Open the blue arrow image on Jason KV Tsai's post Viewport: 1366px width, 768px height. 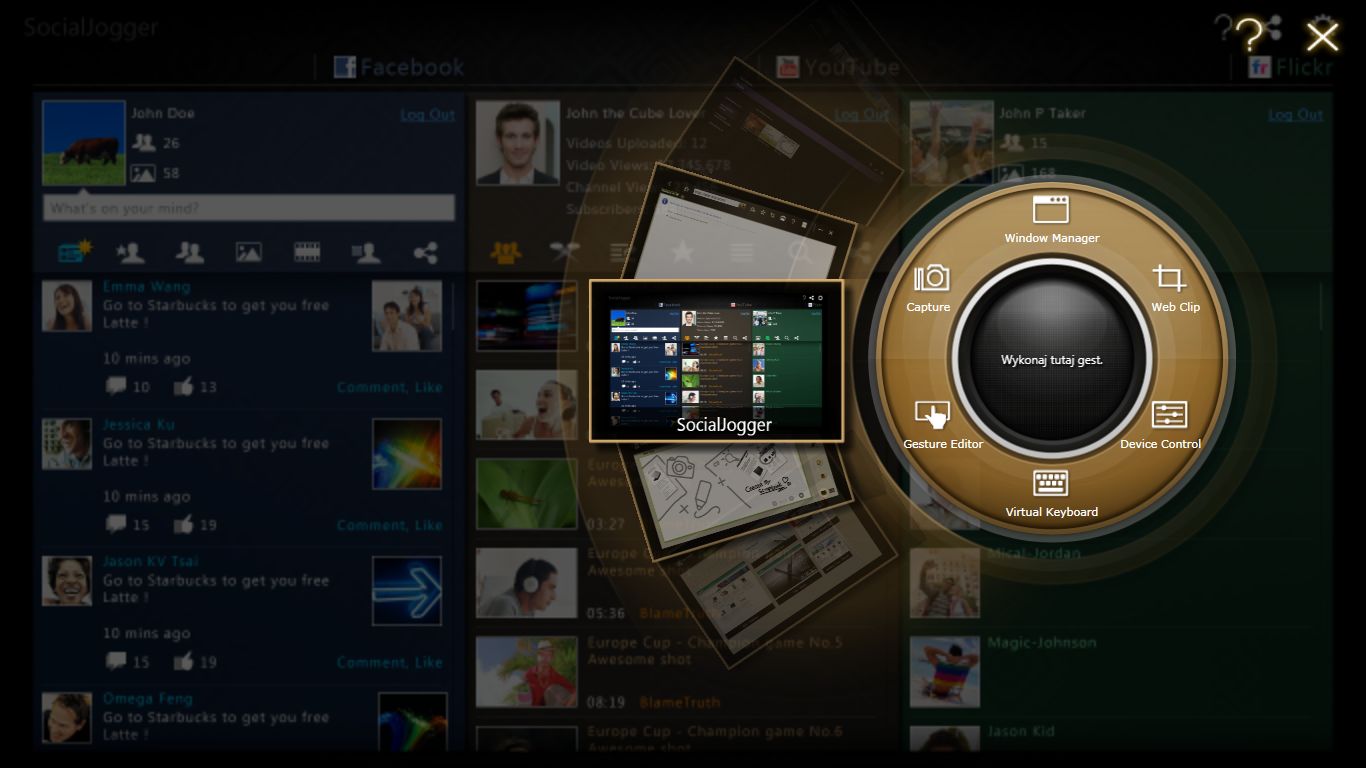point(407,590)
